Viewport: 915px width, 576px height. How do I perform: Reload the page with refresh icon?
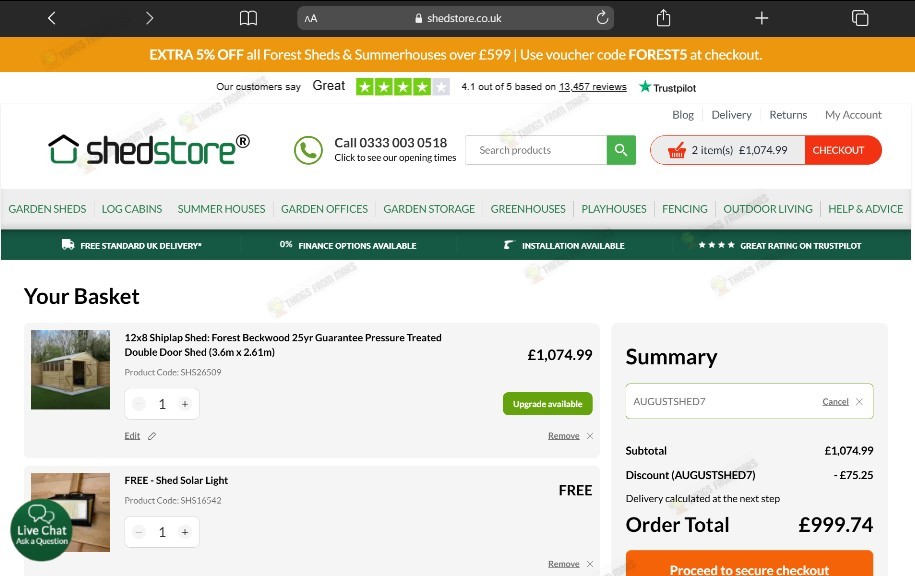point(602,18)
